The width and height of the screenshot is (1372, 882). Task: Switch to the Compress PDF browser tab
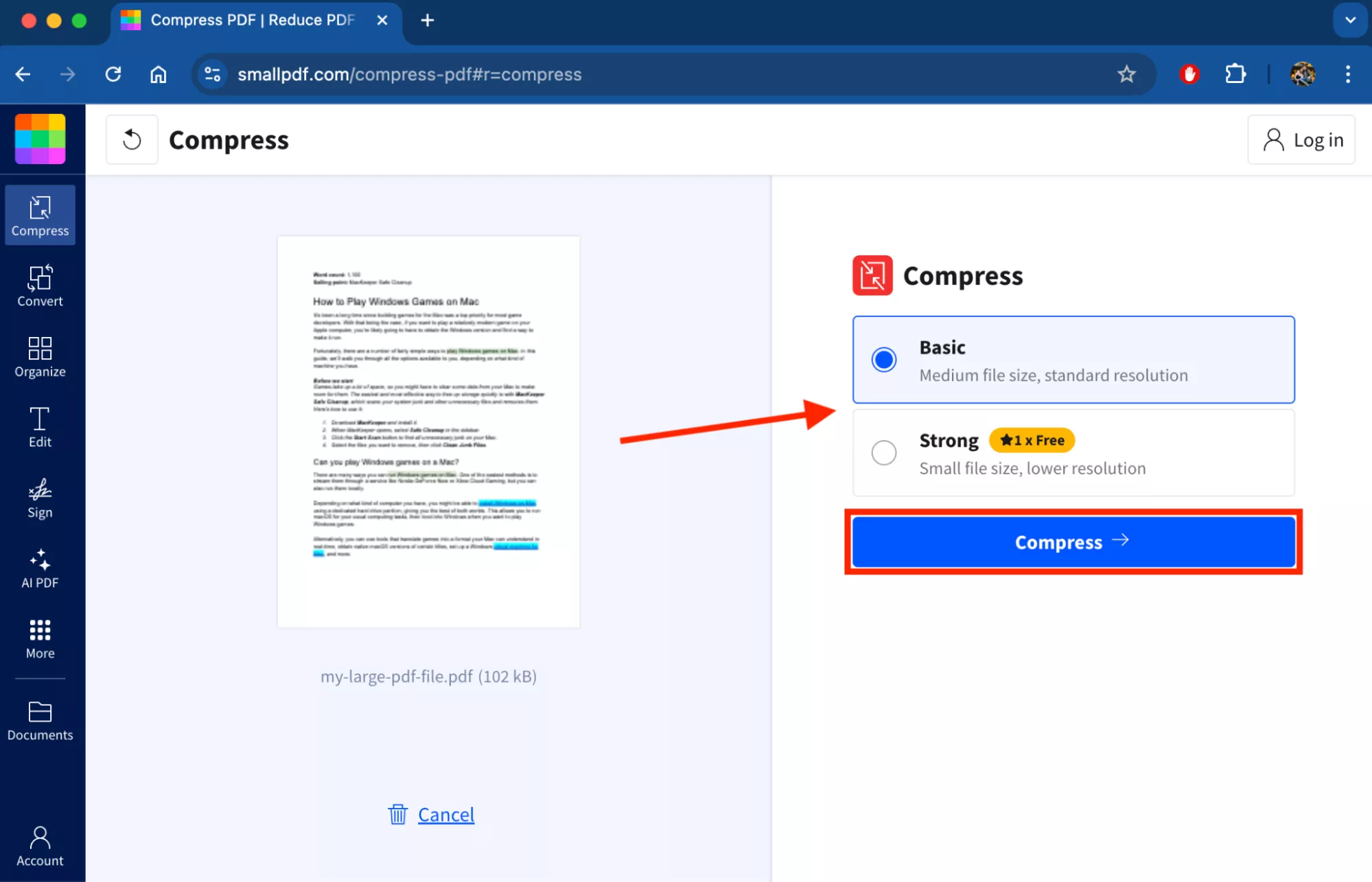(x=253, y=20)
